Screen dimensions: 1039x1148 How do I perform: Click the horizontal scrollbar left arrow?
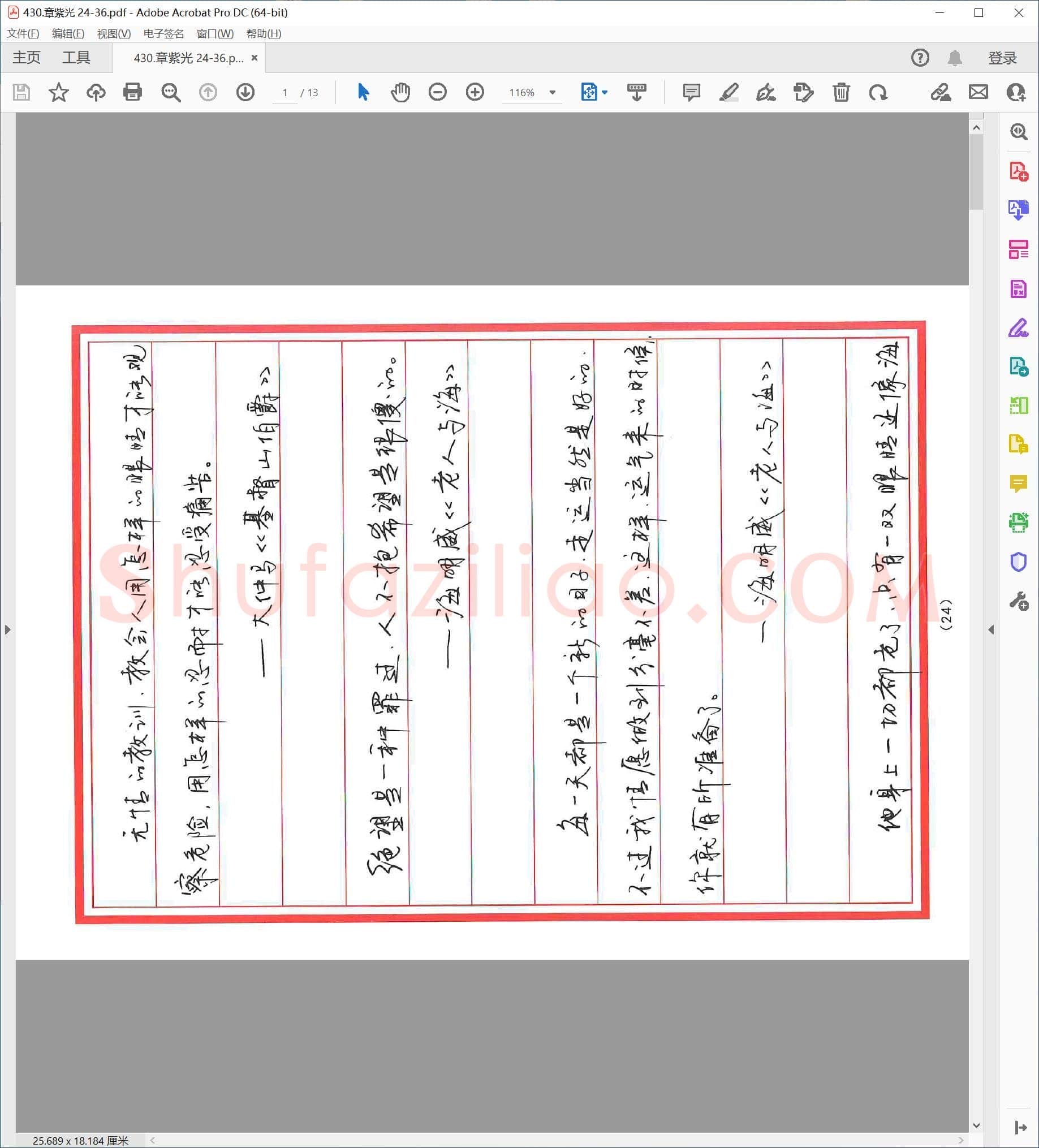pyautogui.click(x=153, y=1141)
